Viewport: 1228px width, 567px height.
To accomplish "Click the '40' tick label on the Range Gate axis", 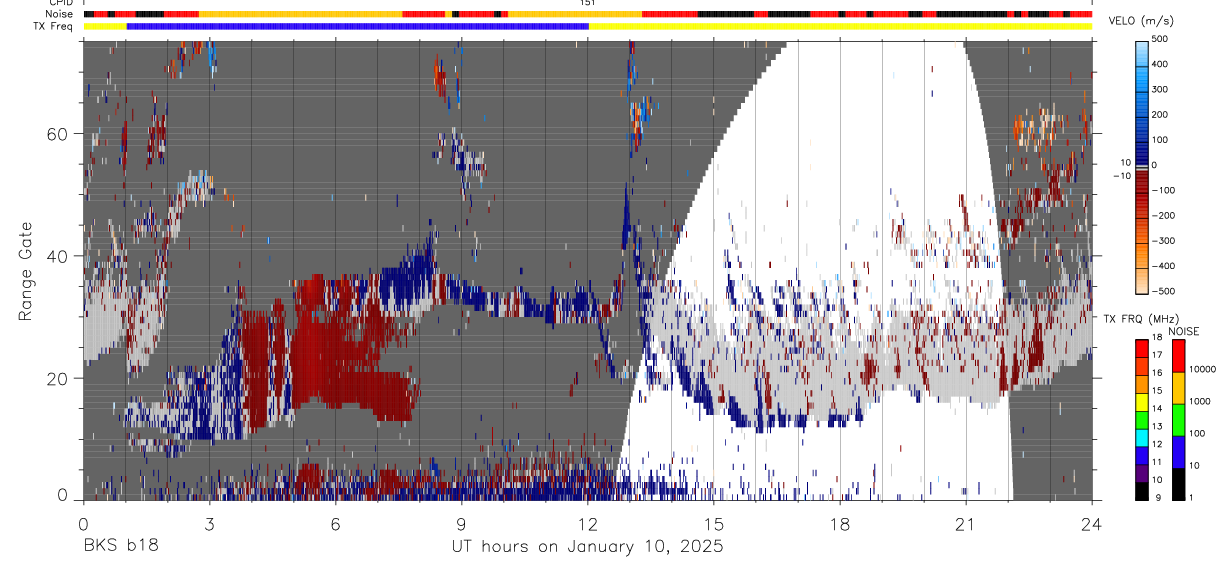I will pyautogui.click(x=57, y=256).
